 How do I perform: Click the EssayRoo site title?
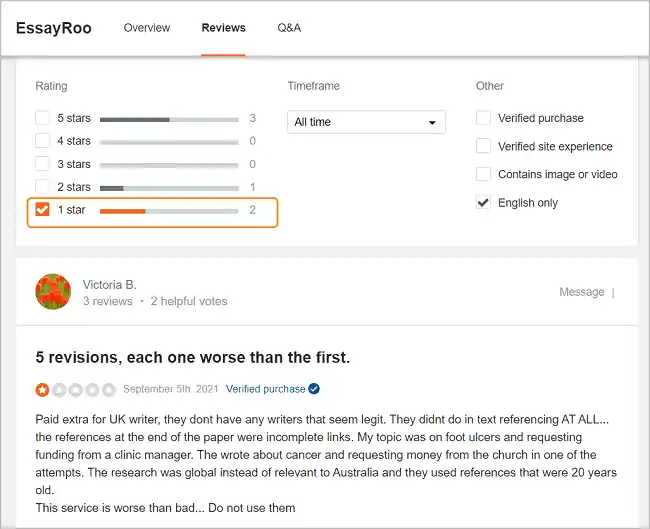pos(54,28)
